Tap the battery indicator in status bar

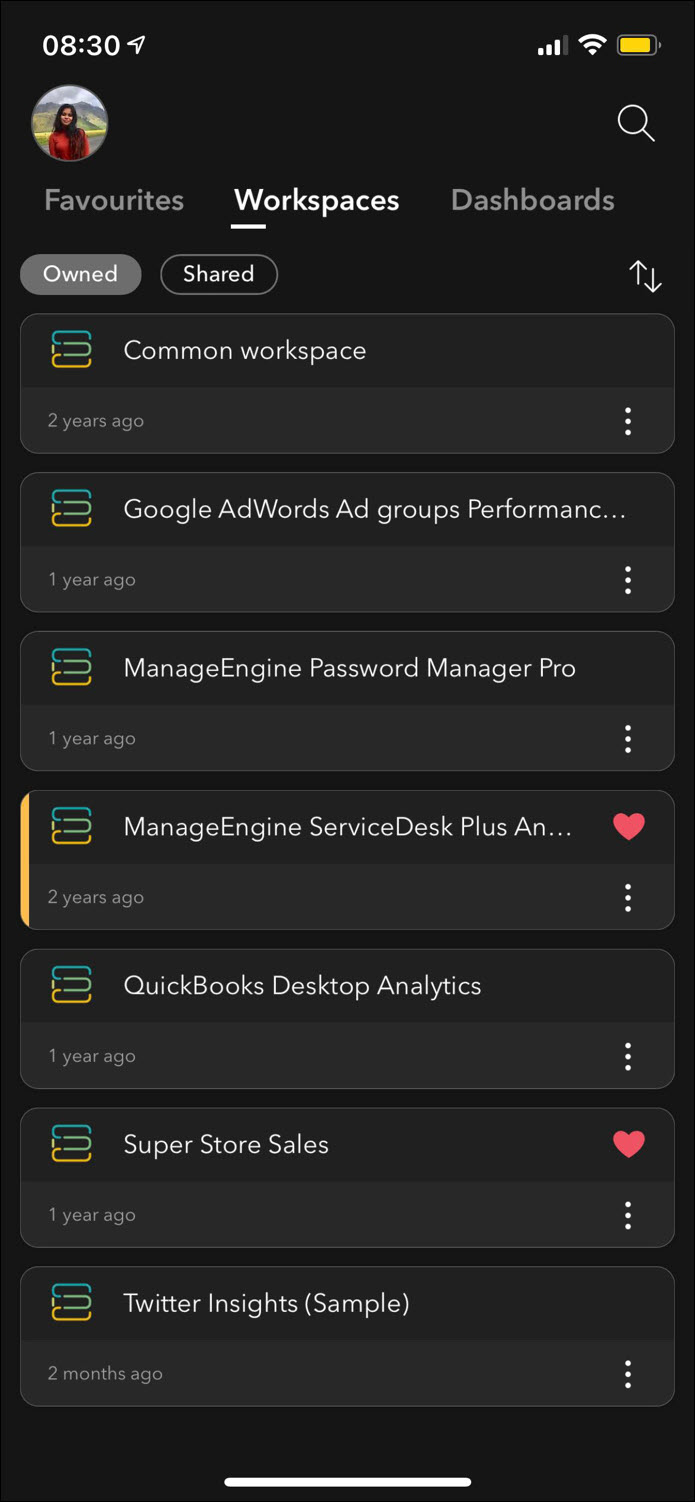tap(637, 46)
